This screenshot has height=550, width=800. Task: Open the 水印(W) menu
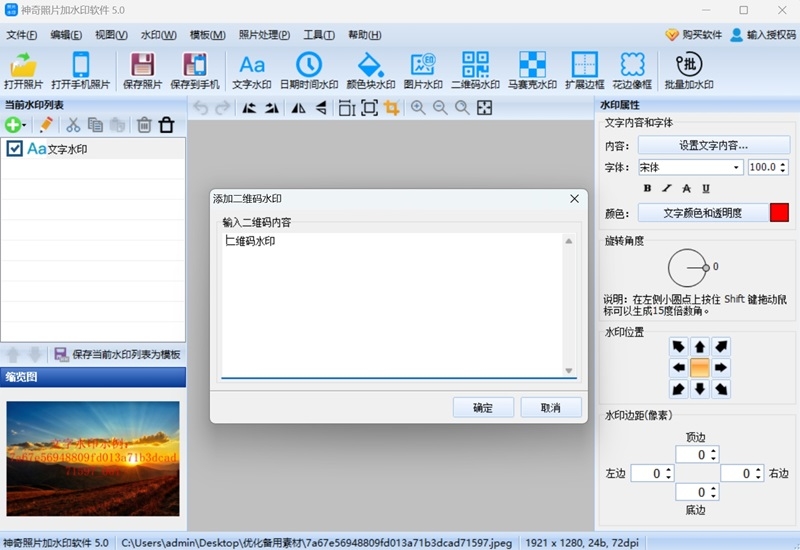pyautogui.click(x=159, y=35)
